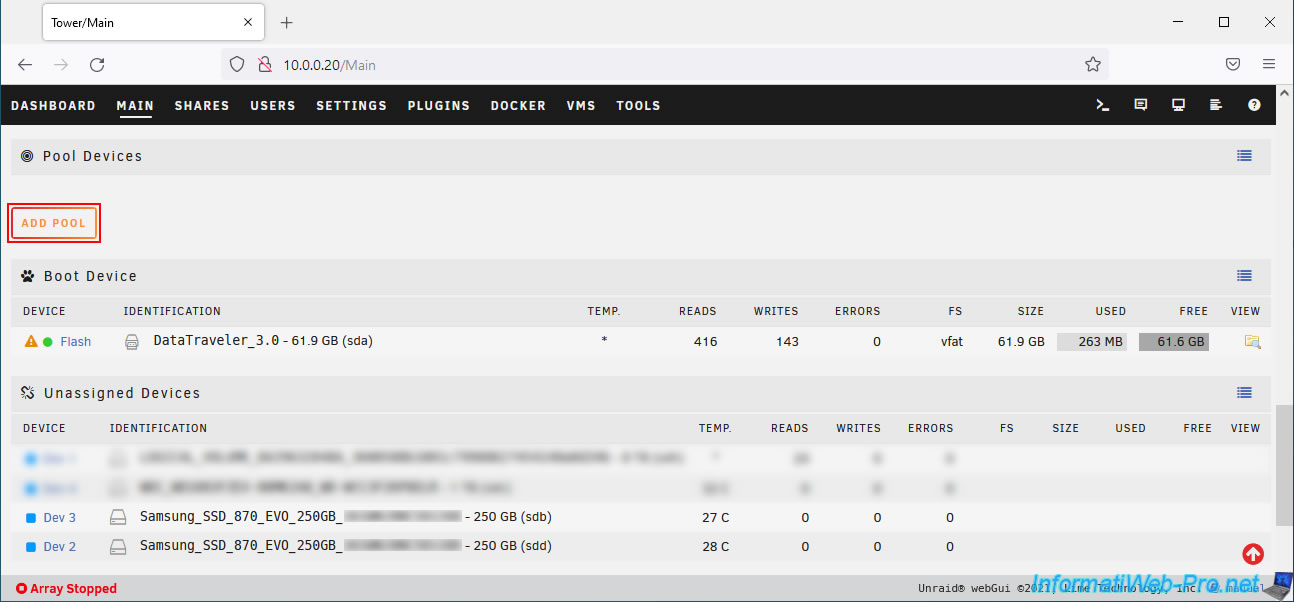
Task: Click the Flash warning triangle icon
Action: (31, 342)
